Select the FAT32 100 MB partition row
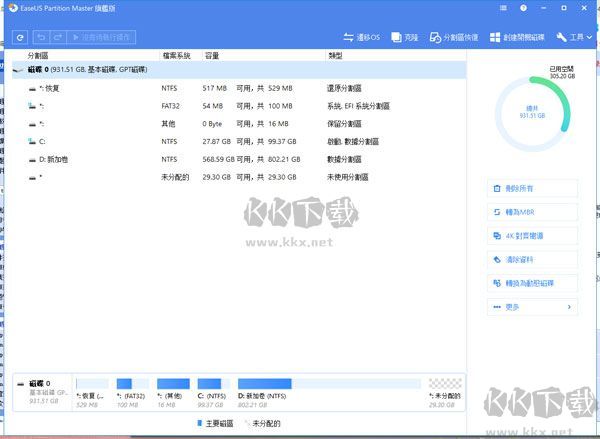The width and height of the screenshot is (600, 439). coord(239,106)
